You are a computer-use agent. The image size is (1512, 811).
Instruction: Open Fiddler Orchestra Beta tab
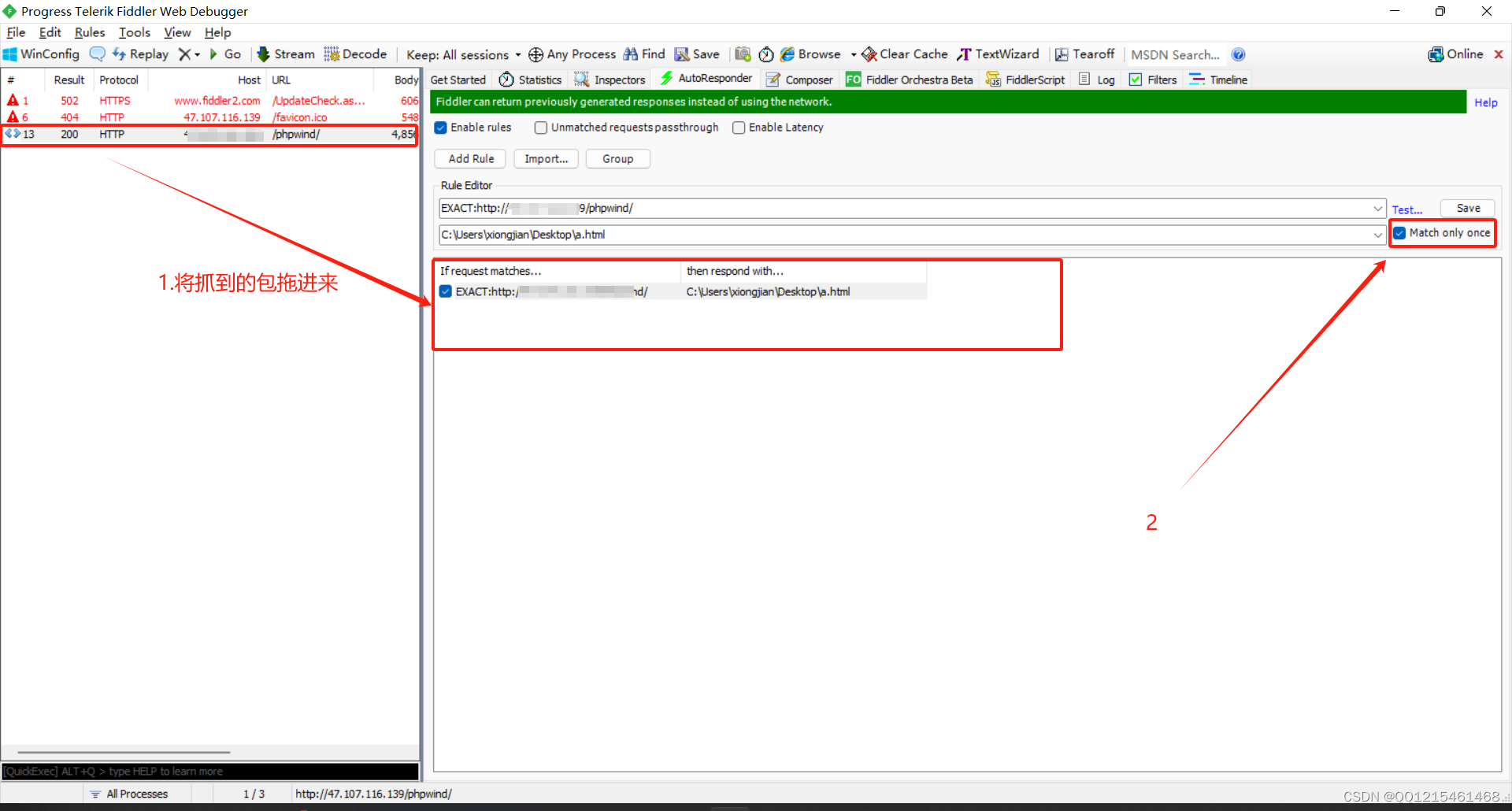909,80
